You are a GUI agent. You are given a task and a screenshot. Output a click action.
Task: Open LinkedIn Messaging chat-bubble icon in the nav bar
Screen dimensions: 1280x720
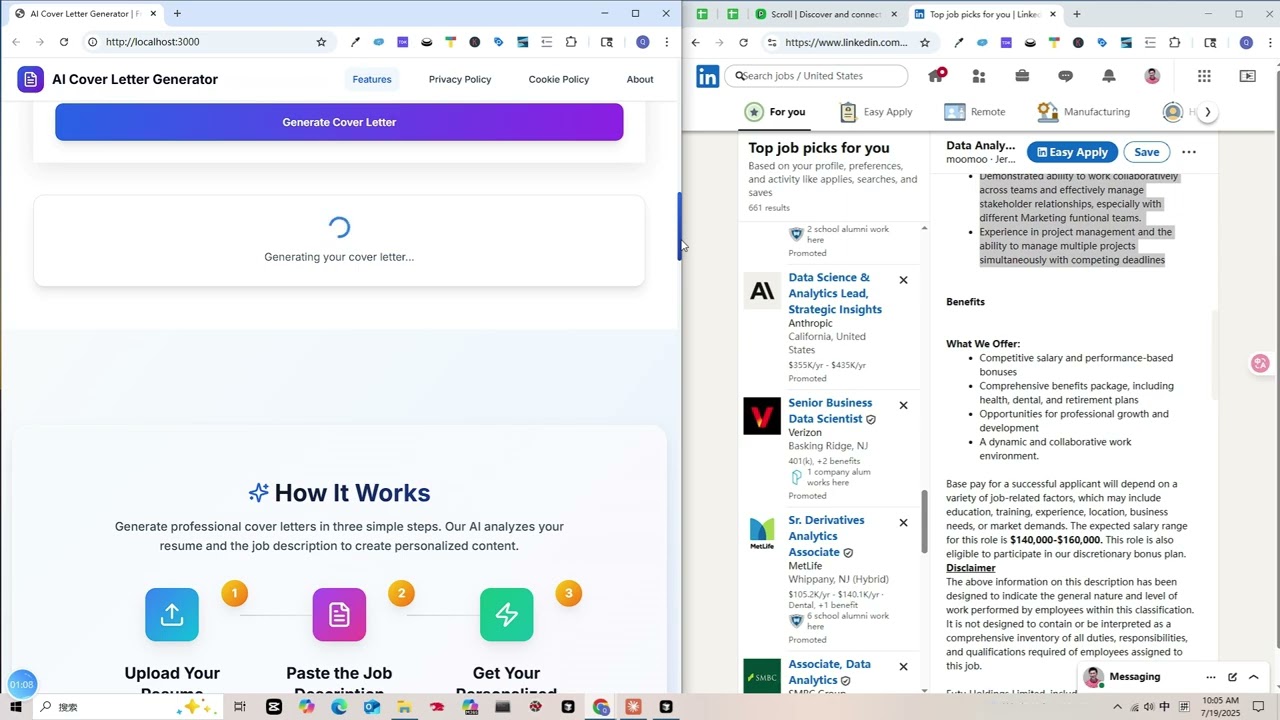point(1065,76)
